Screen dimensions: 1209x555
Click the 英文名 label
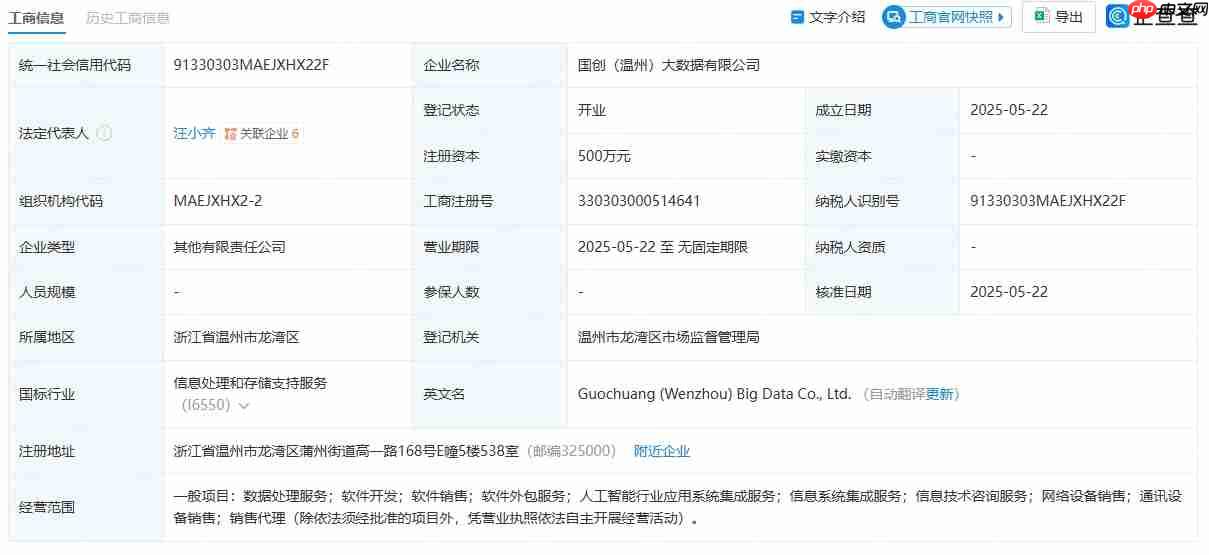pos(444,394)
